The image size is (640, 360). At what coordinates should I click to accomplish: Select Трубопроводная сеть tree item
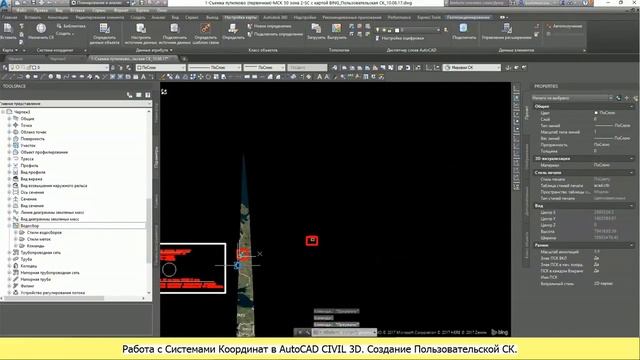click(40, 253)
